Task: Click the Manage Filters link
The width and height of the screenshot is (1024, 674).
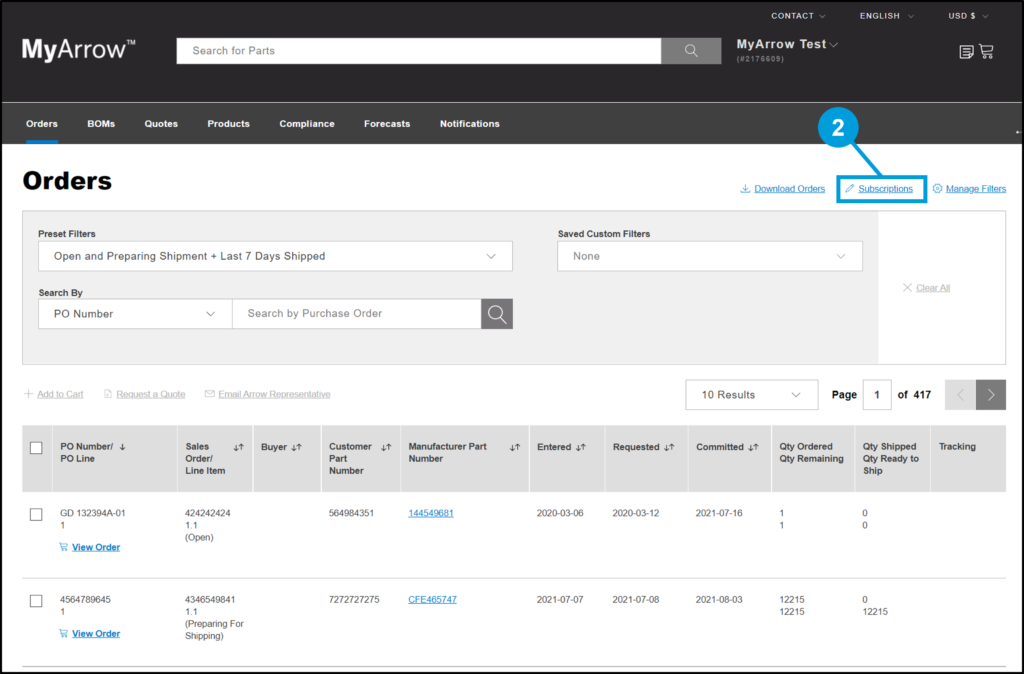Action: 975,188
